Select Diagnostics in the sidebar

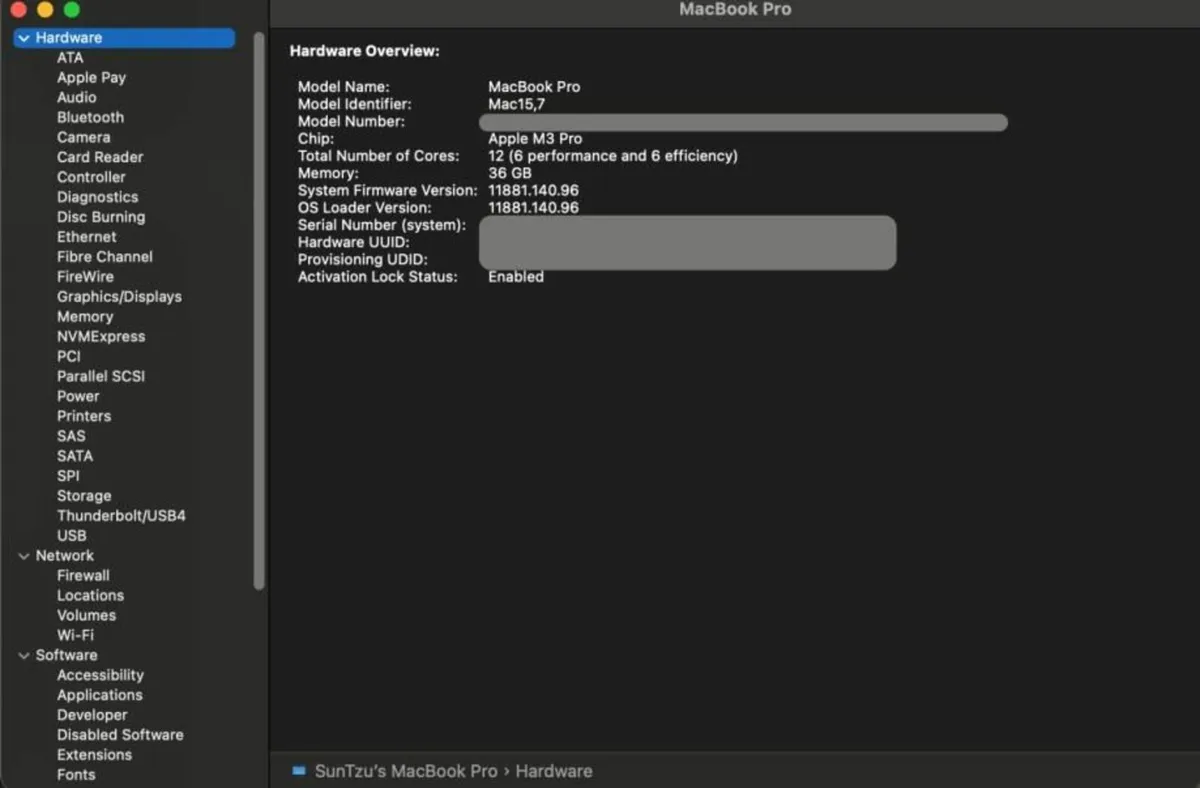coord(97,197)
